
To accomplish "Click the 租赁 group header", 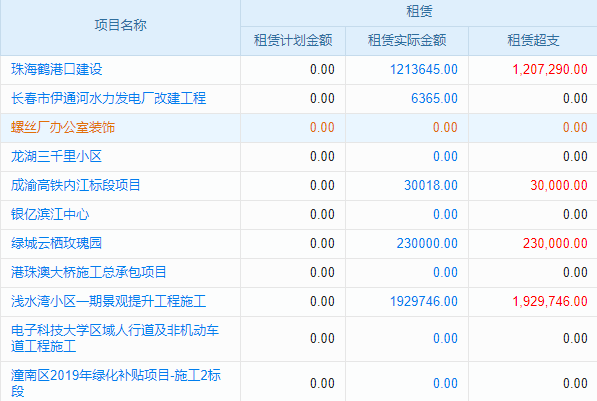I will [x=419, y=11].
